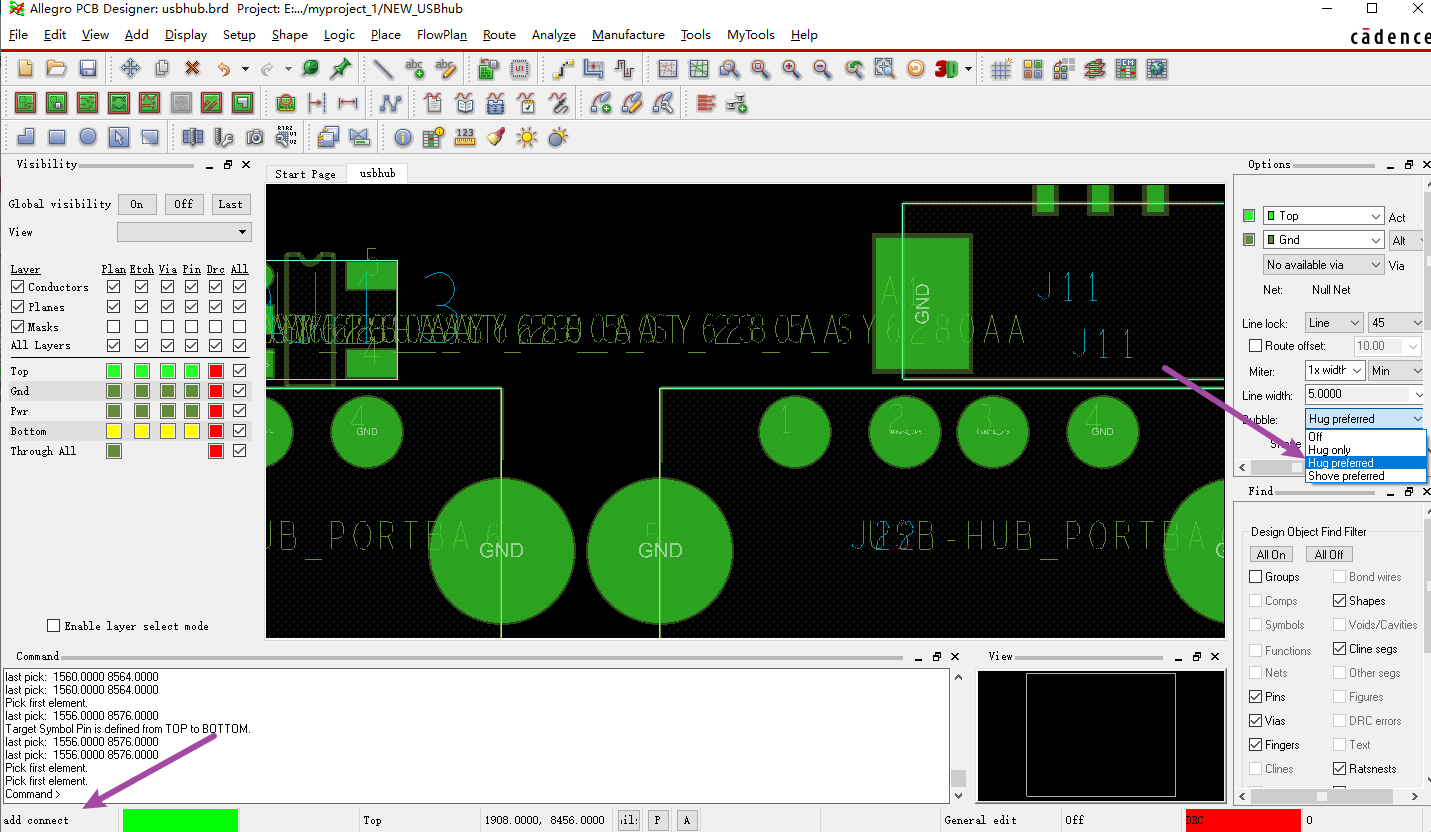
Task: Activate the Add Connect routing tool
Action: click(563, 69)
